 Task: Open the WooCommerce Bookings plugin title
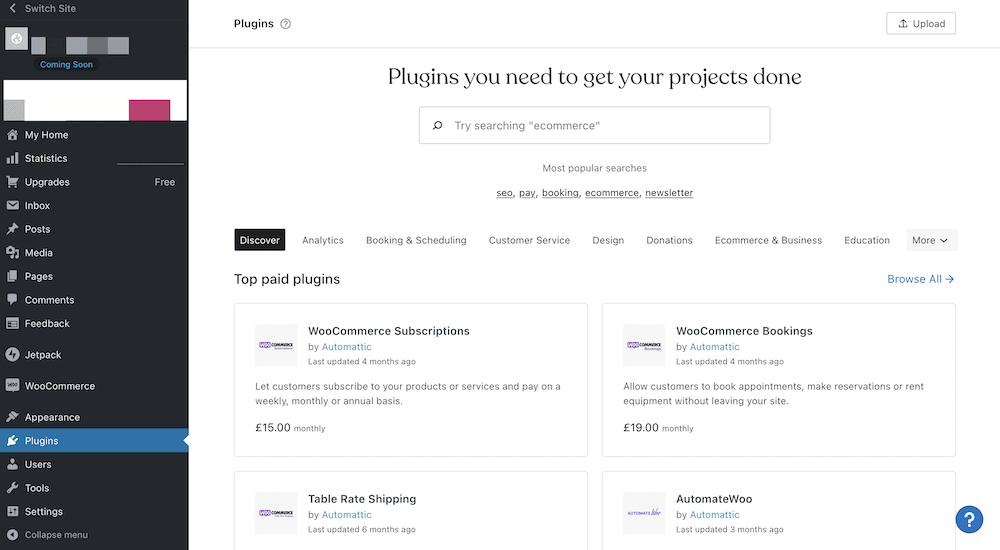coord(744,331)
